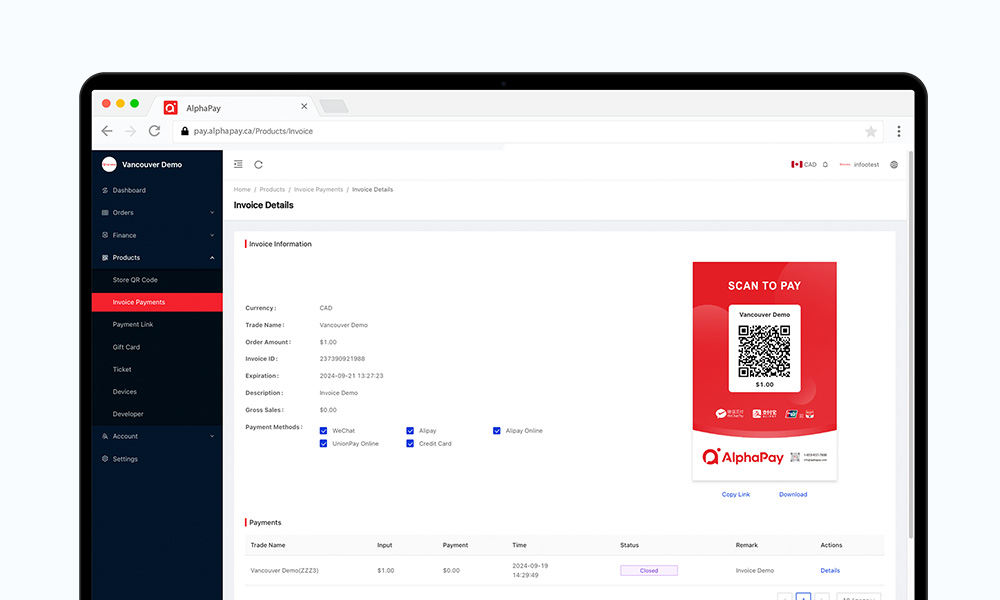
Task: Click Download below the QR poster
Action: [x=793, y=494]
